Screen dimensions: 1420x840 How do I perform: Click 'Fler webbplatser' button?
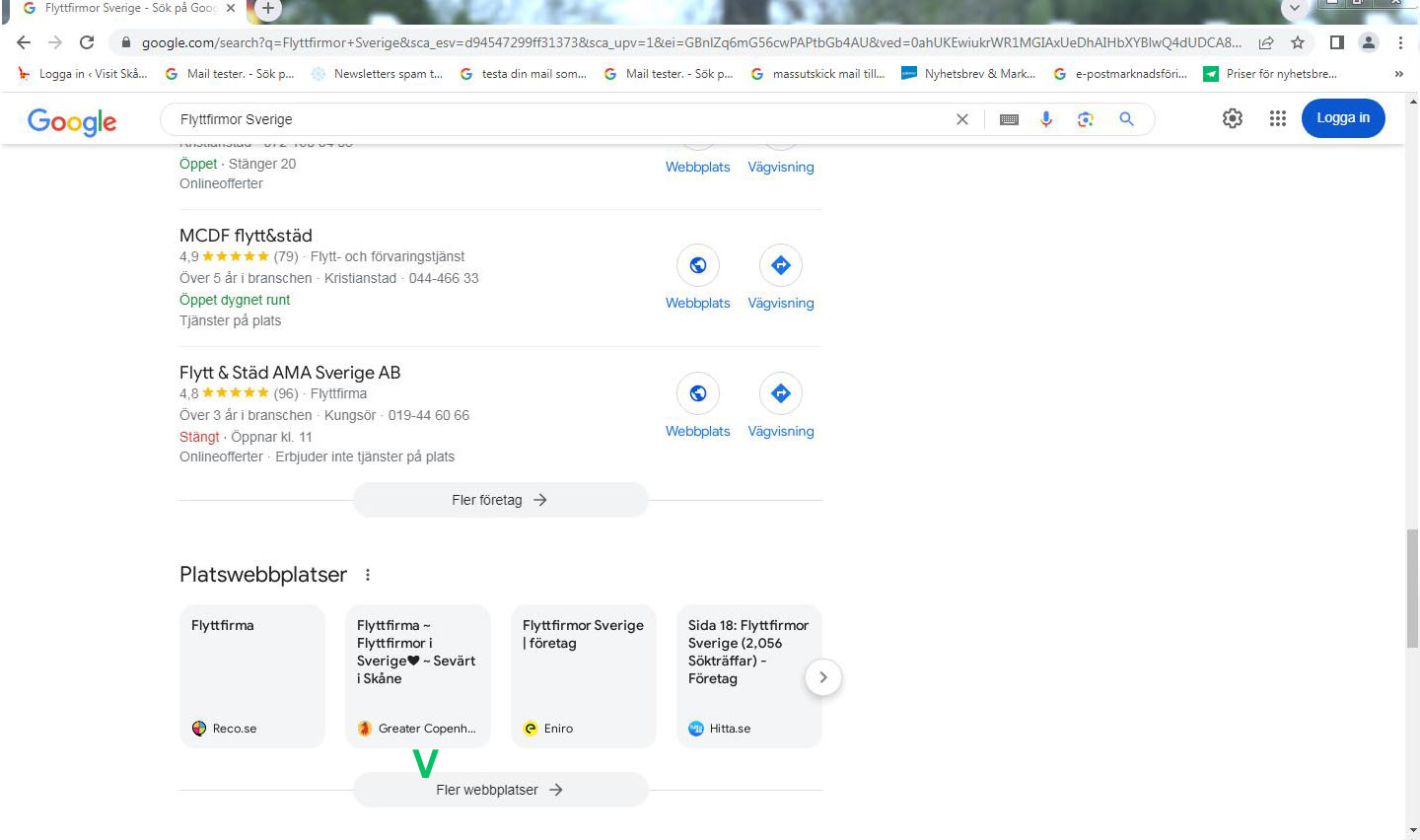(x=501, y=790)
